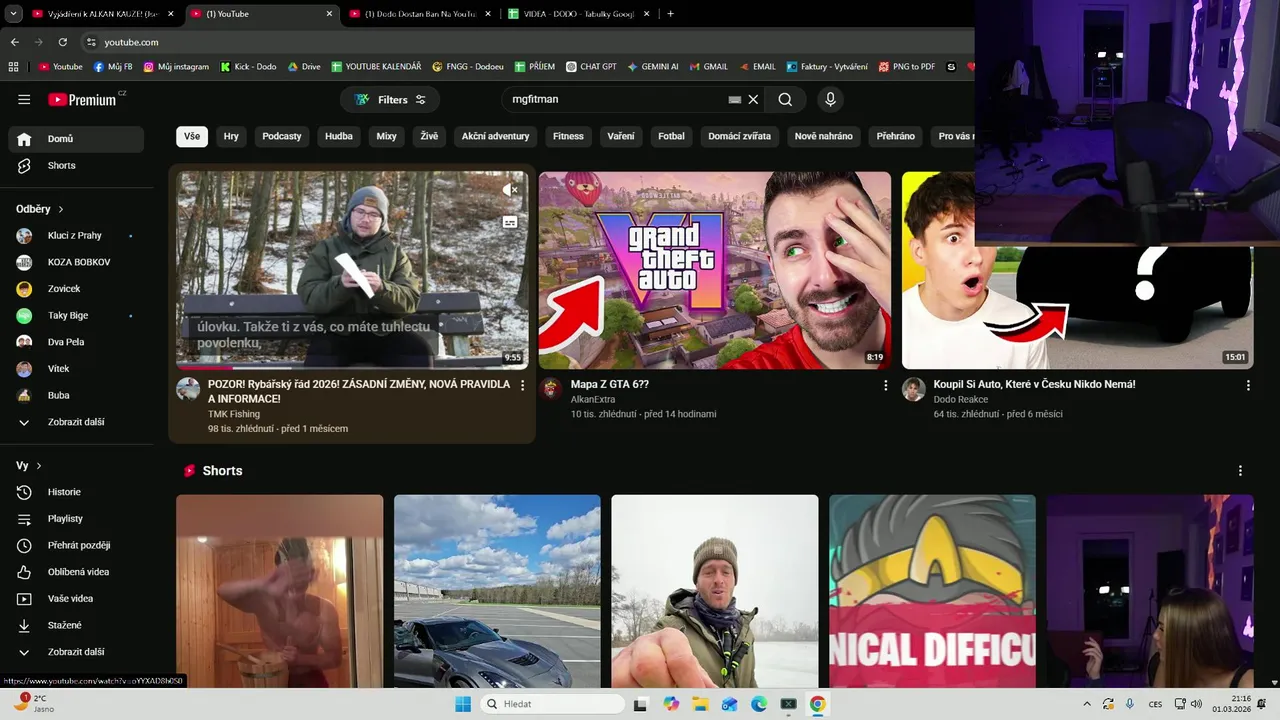Open Buba channel in subscriptions
The image size is (1280, 720).
pyautogui.click(x=76, y=395)
